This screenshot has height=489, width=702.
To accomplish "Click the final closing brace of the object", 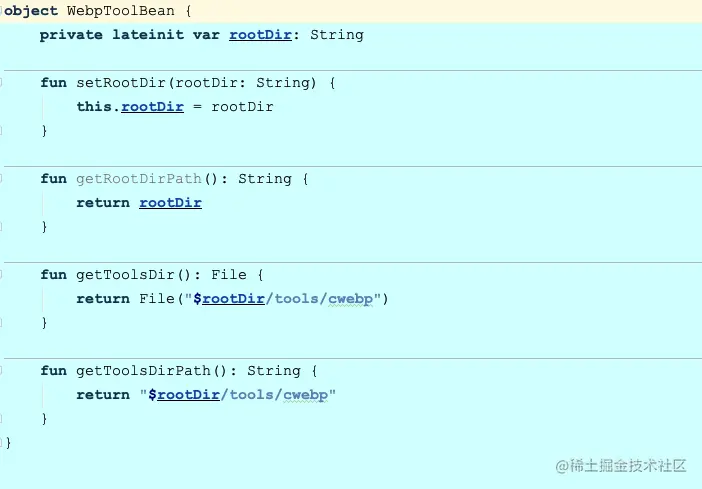I will [8, 443].
